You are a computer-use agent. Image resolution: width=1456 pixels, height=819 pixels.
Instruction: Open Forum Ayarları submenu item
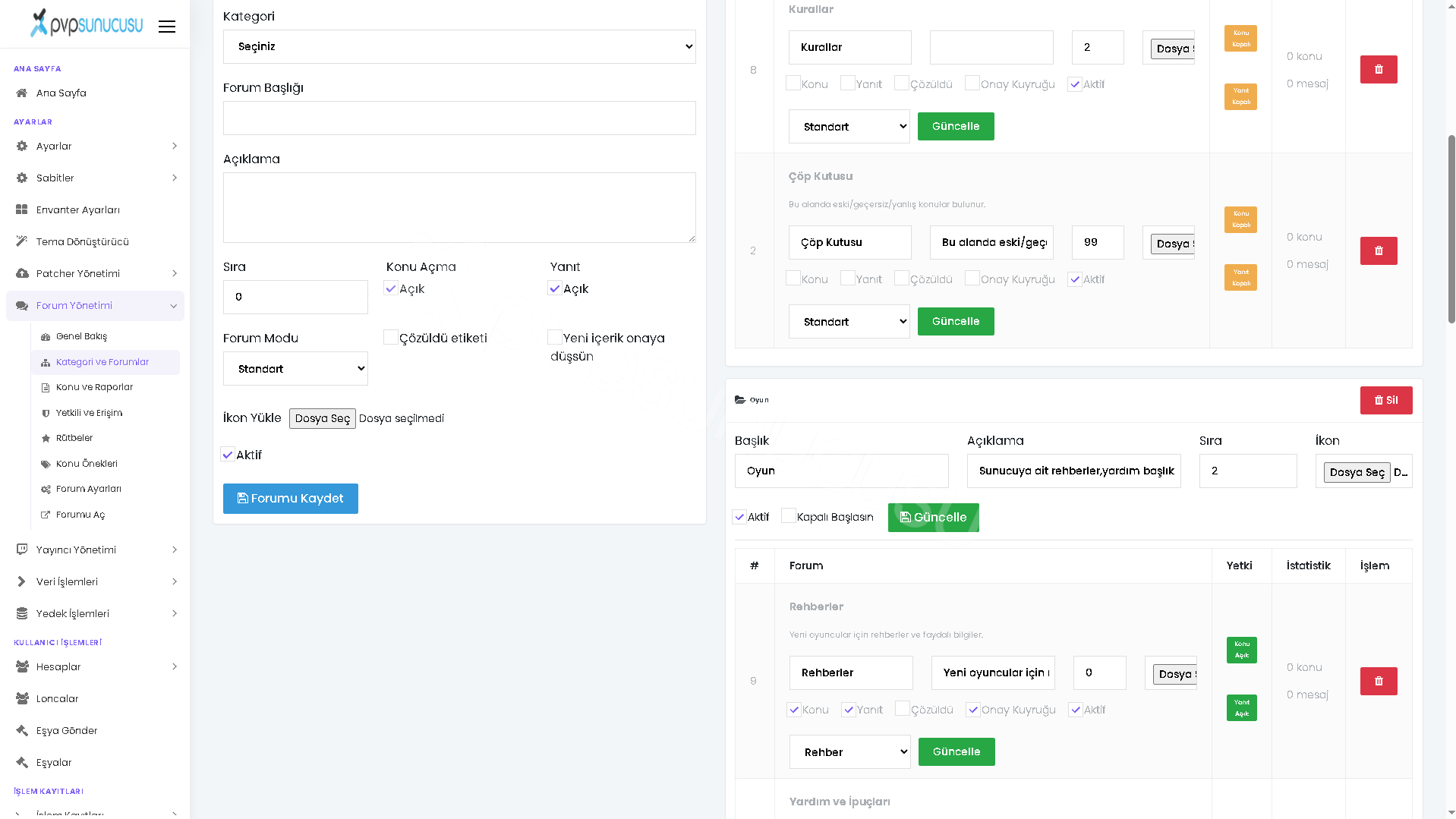89,489
